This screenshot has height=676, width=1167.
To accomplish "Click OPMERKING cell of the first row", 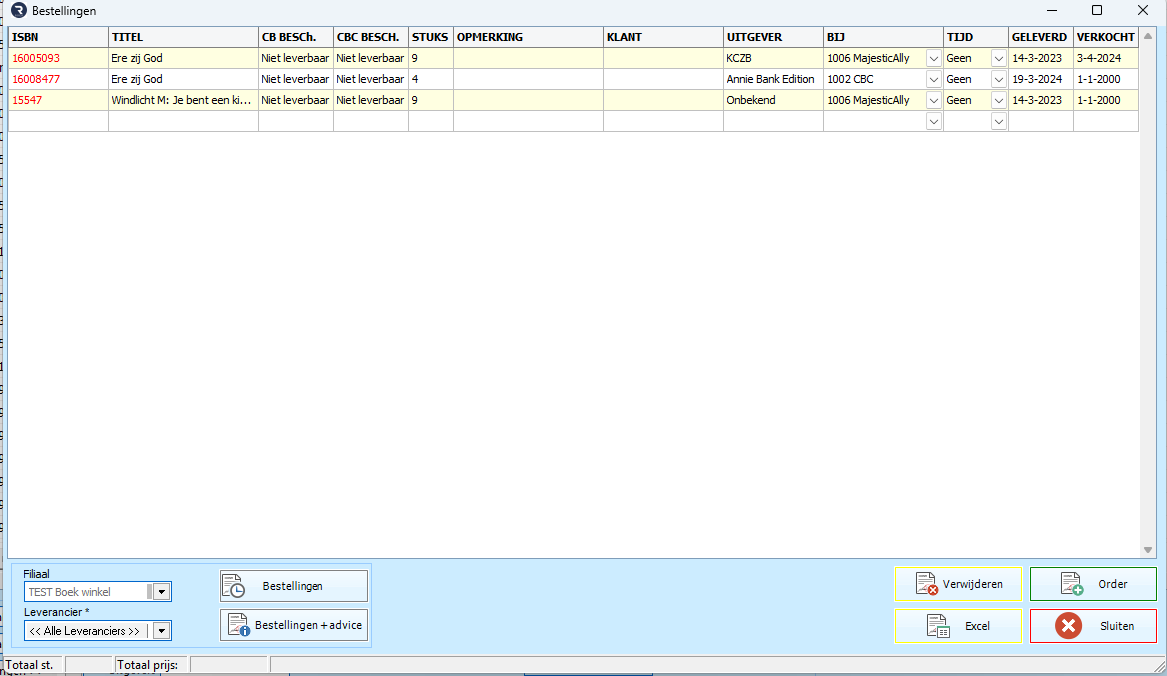I will (527, 58).
